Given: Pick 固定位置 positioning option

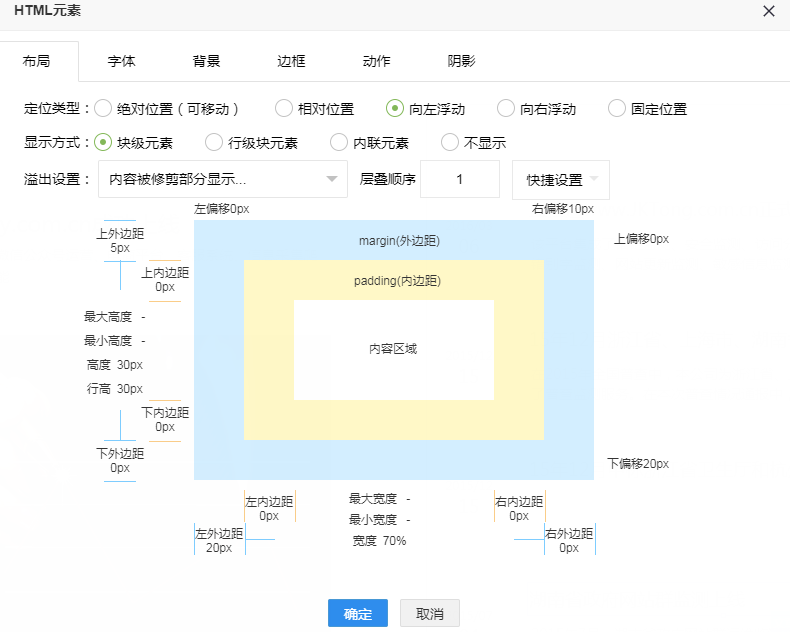Looking at the screenshot, I should [617, 109].
